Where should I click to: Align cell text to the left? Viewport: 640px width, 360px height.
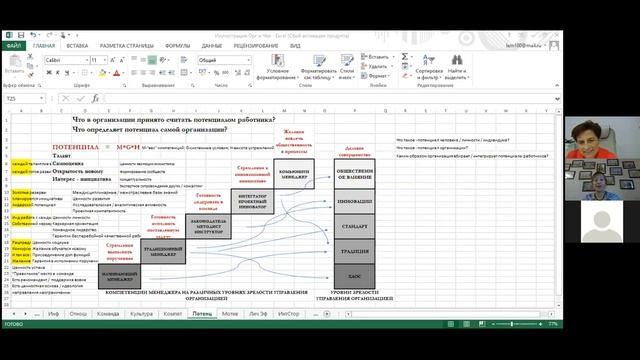point(134,73)
